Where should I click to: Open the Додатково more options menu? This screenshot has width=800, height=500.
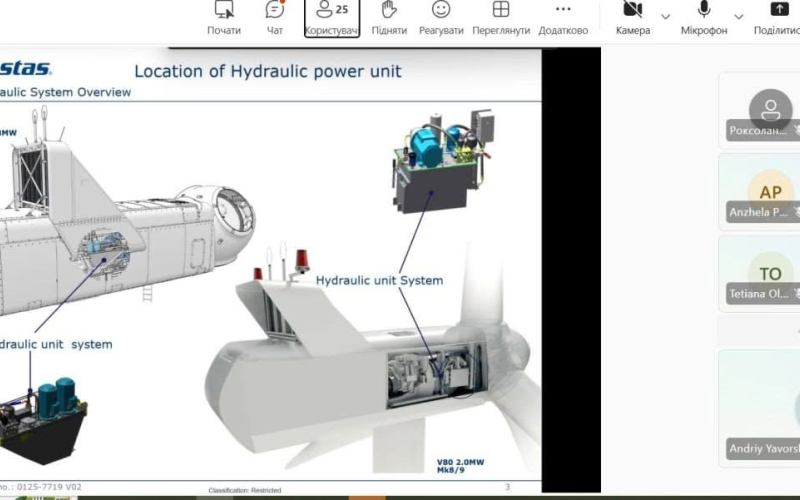click(x=563, y=18)
